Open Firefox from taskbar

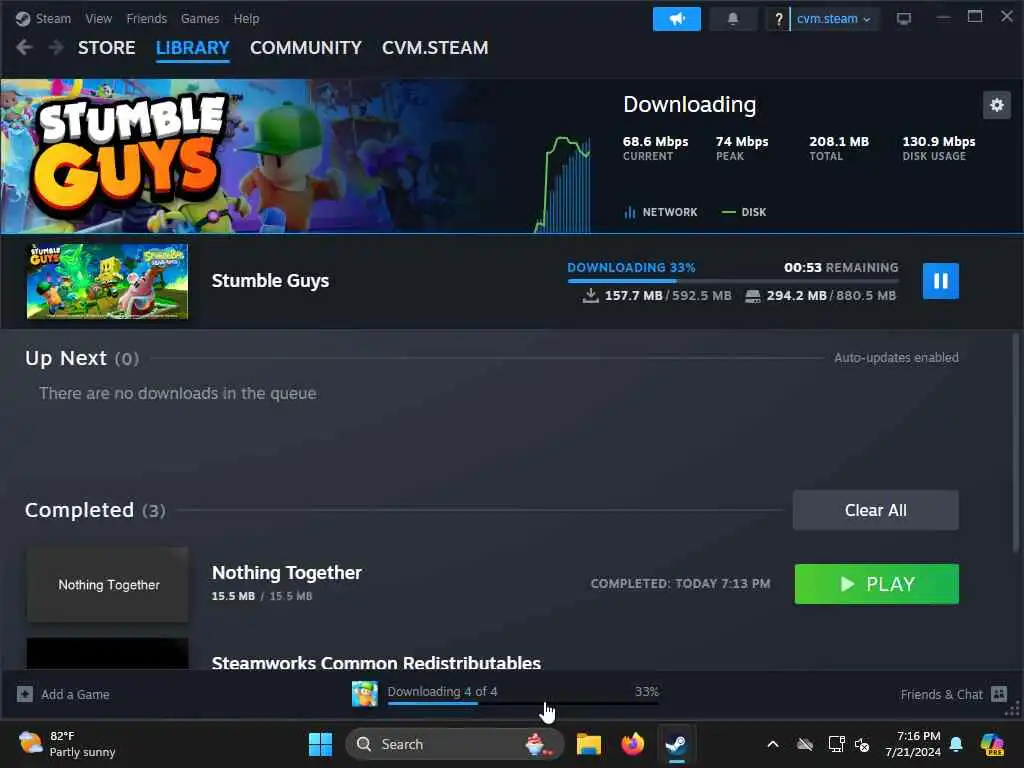632,744
